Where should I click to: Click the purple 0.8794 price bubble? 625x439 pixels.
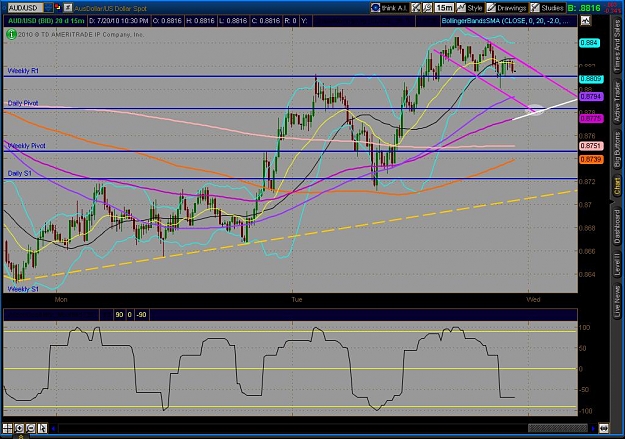tap(591, 96)
